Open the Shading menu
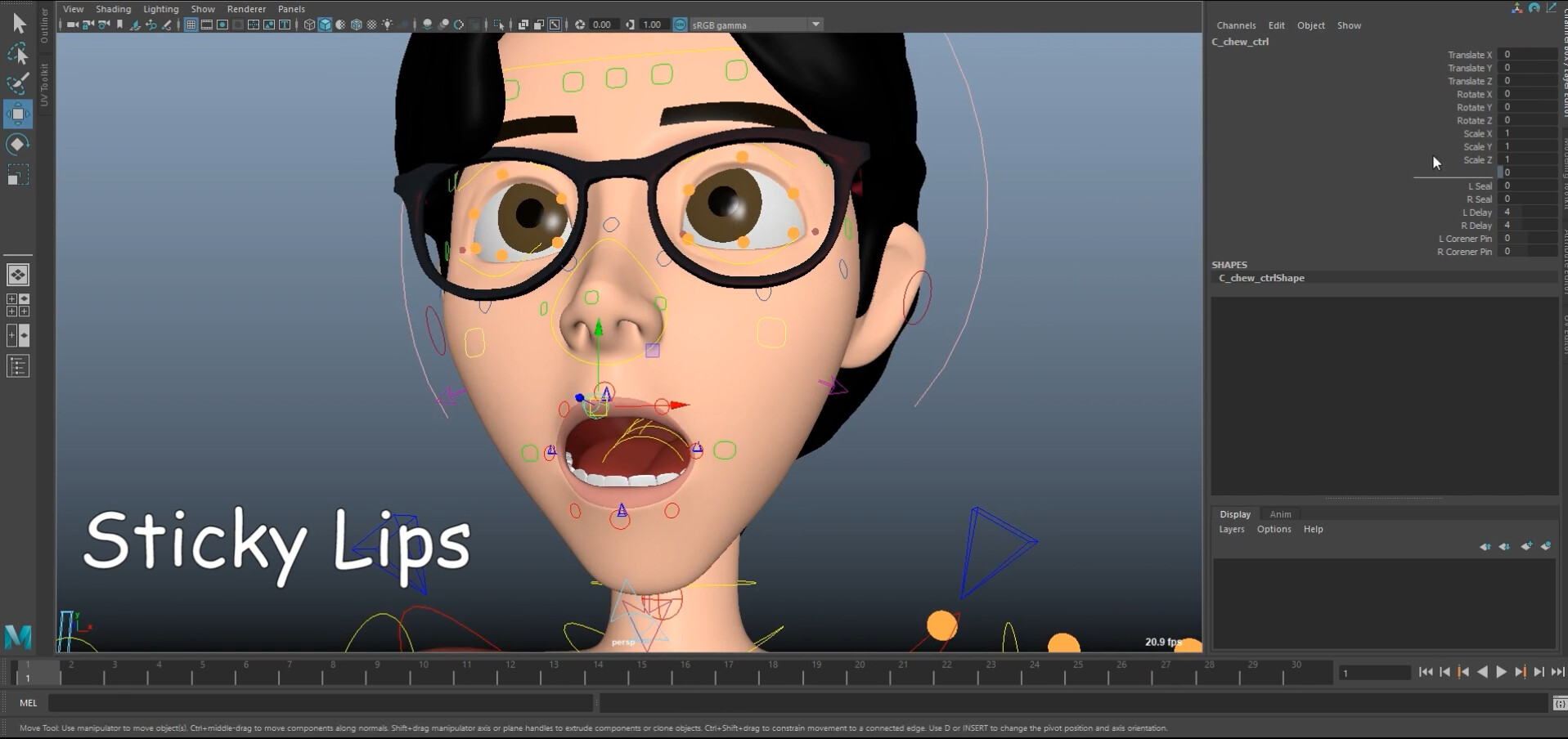Image resolution: width=1568 pixels, height=739 pixels. [113, 8]
